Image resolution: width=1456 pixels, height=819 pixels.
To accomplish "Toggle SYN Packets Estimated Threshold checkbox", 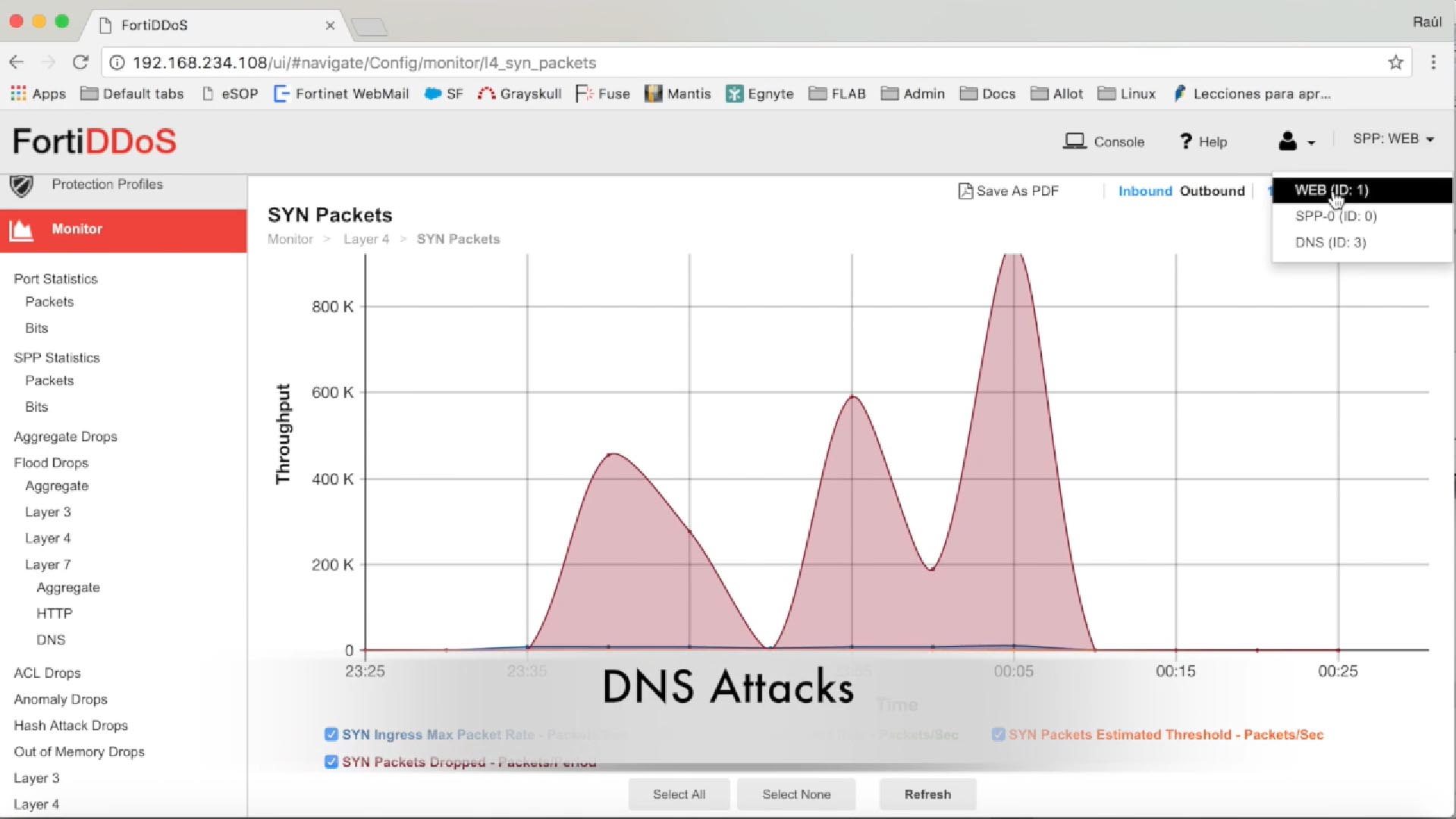I will [998, 734].
